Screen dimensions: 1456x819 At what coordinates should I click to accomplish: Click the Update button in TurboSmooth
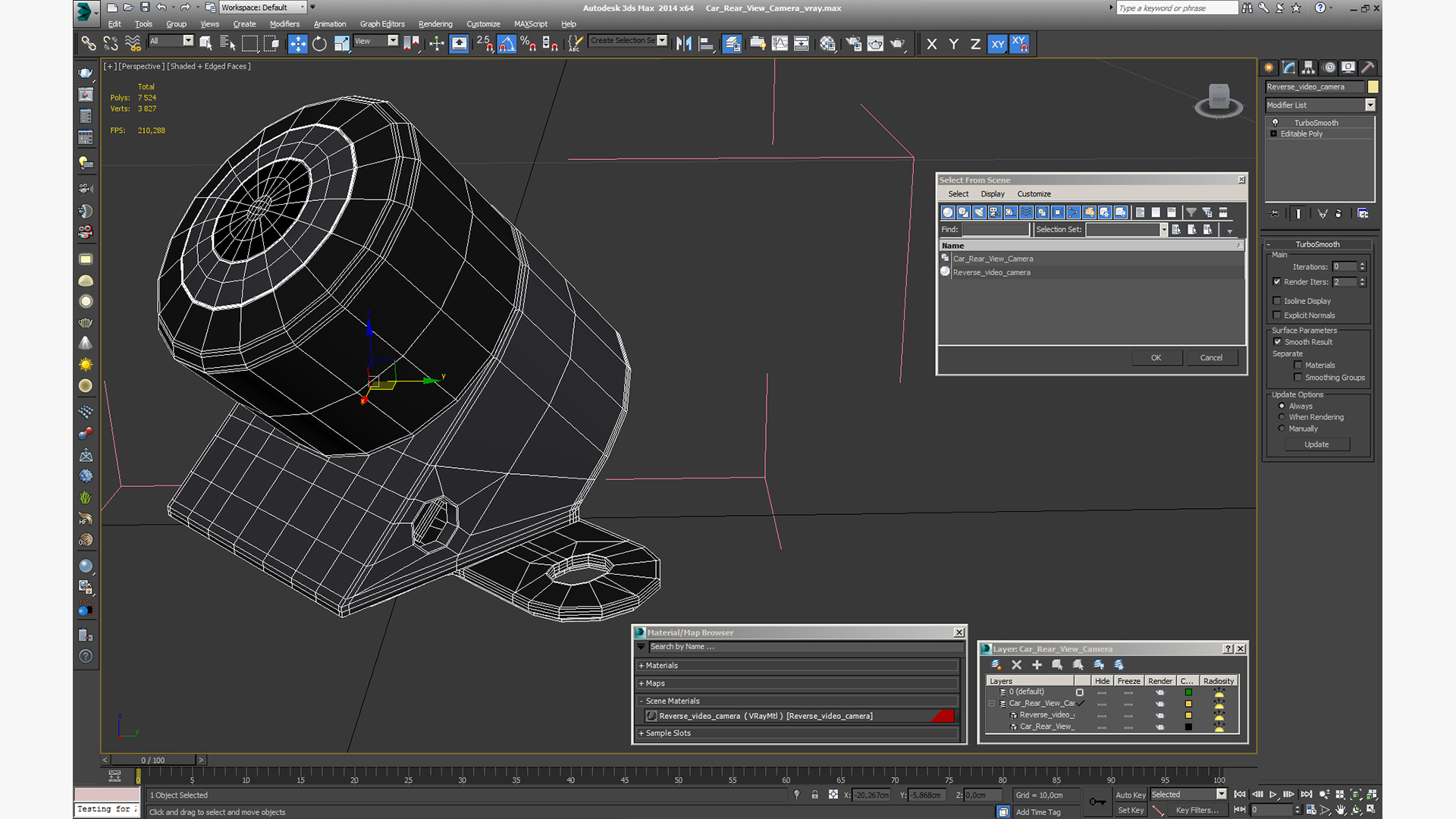(x=1316, y=444)
